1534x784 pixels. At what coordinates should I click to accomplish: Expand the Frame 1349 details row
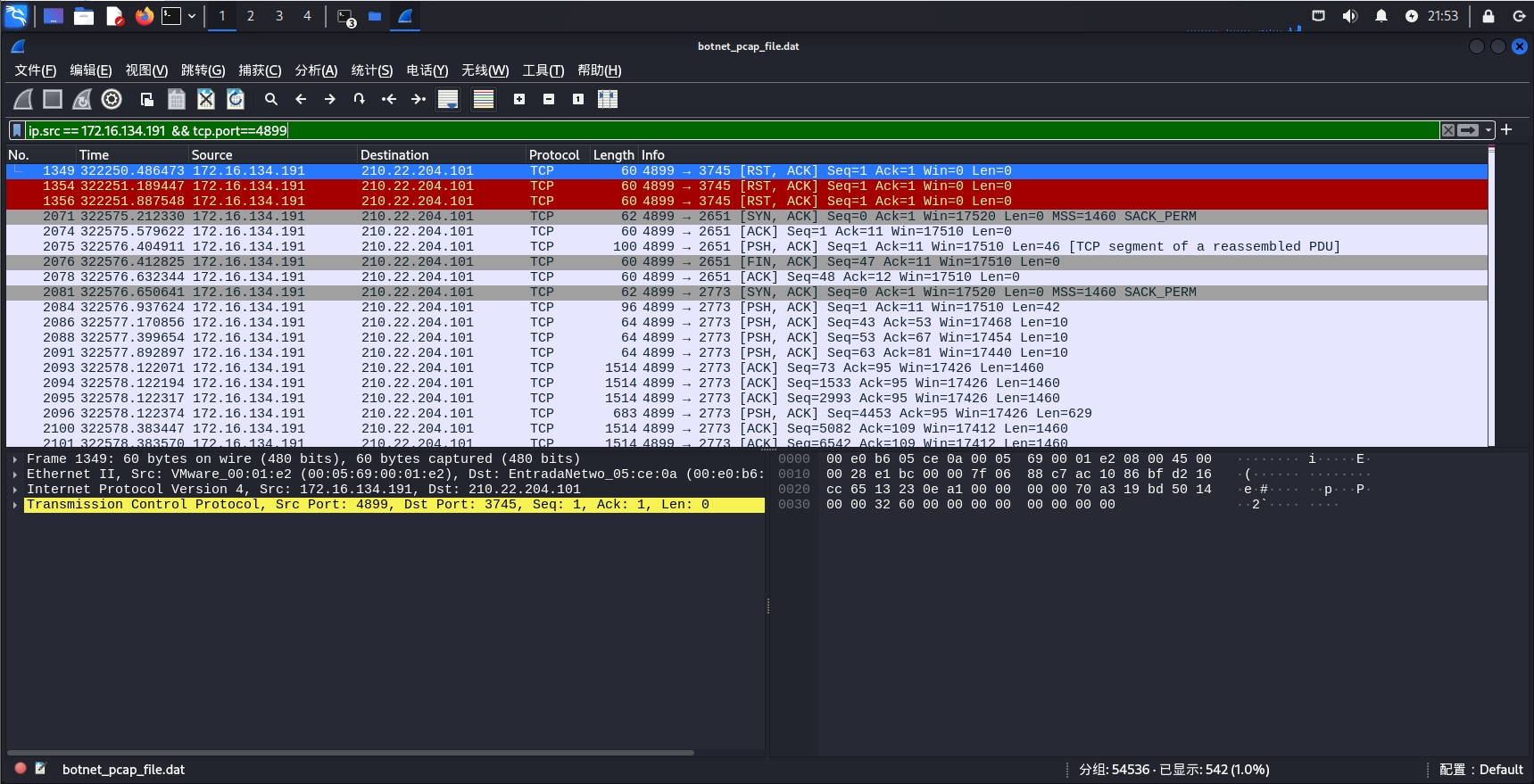15,459
